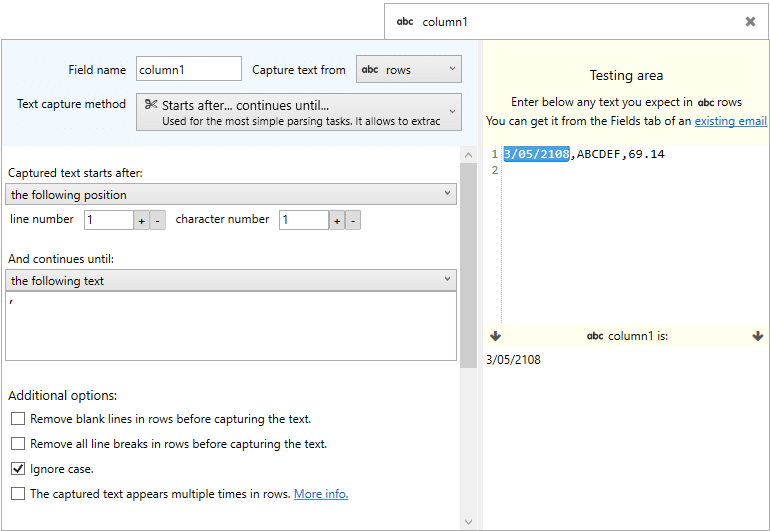This screenshot has height=531, width=770.
Task: Decrease character number with the minus button
Action: coord(353,221)
